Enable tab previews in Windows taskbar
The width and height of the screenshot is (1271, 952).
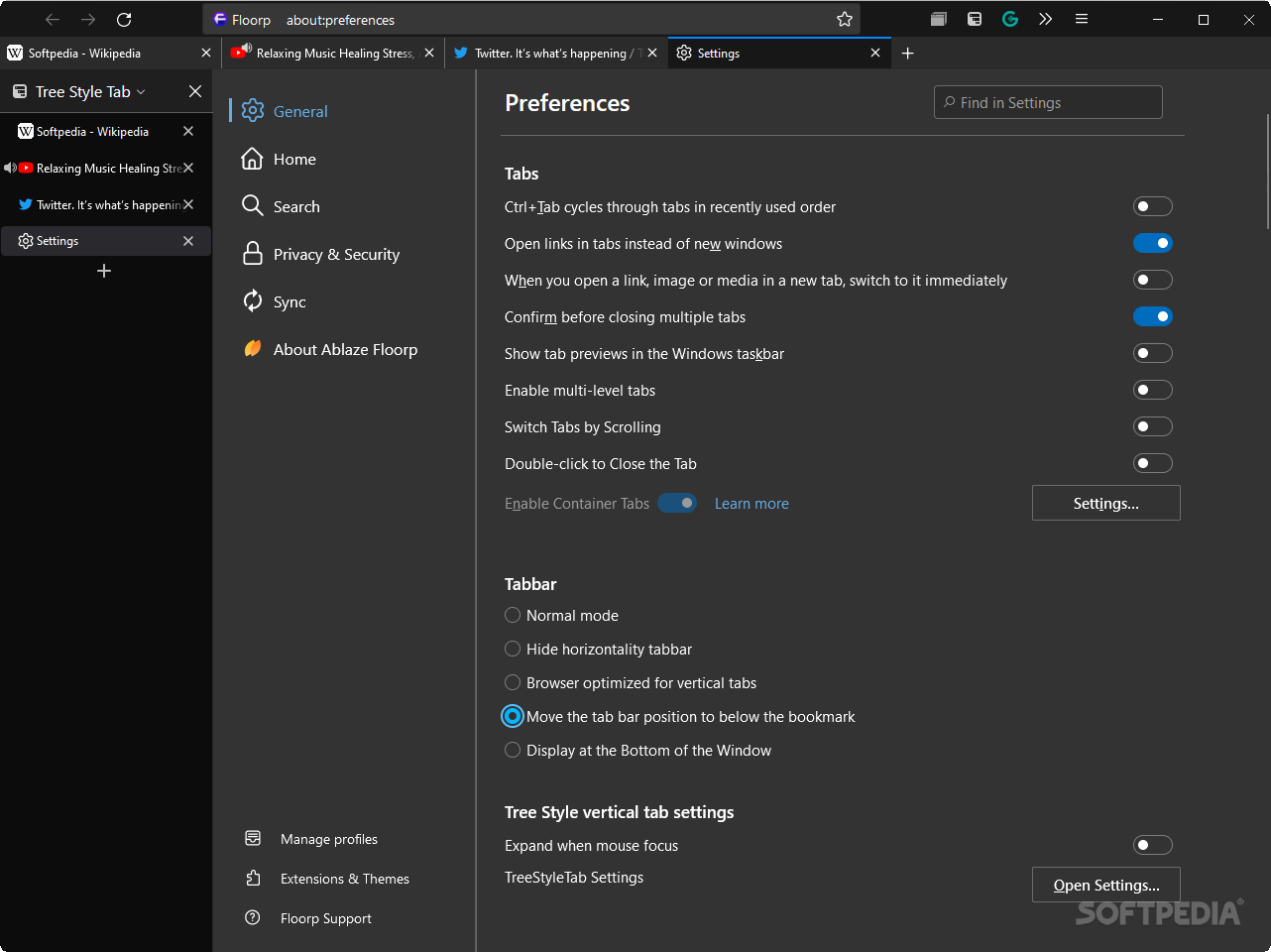tap(1153, 353)
